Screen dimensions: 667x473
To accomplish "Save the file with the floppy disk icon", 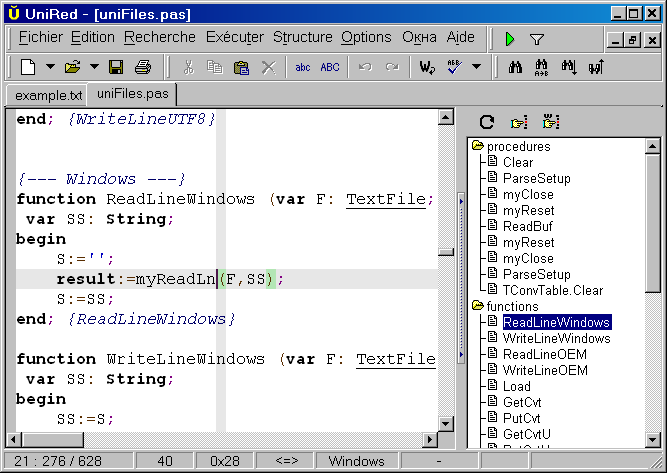I will point(116,68).
